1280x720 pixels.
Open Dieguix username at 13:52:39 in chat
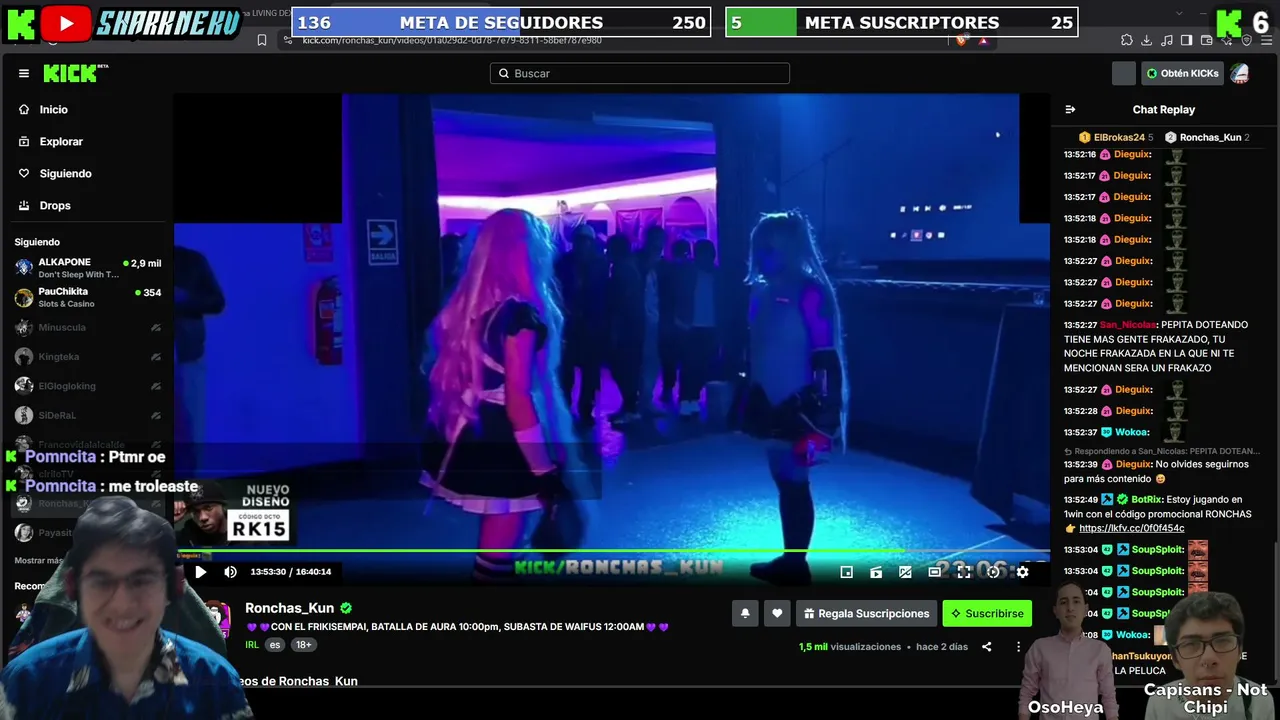coord(1132,464)
